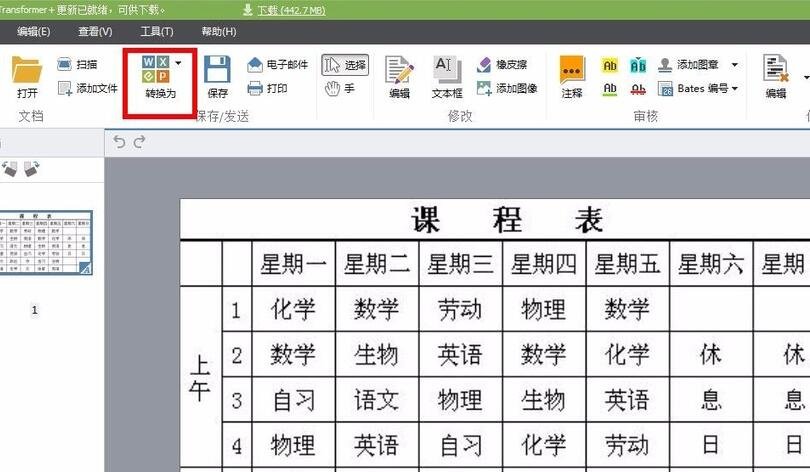Click the 课程表 title in document
This screenshot has width=810, height=472.
click(507, 220)
